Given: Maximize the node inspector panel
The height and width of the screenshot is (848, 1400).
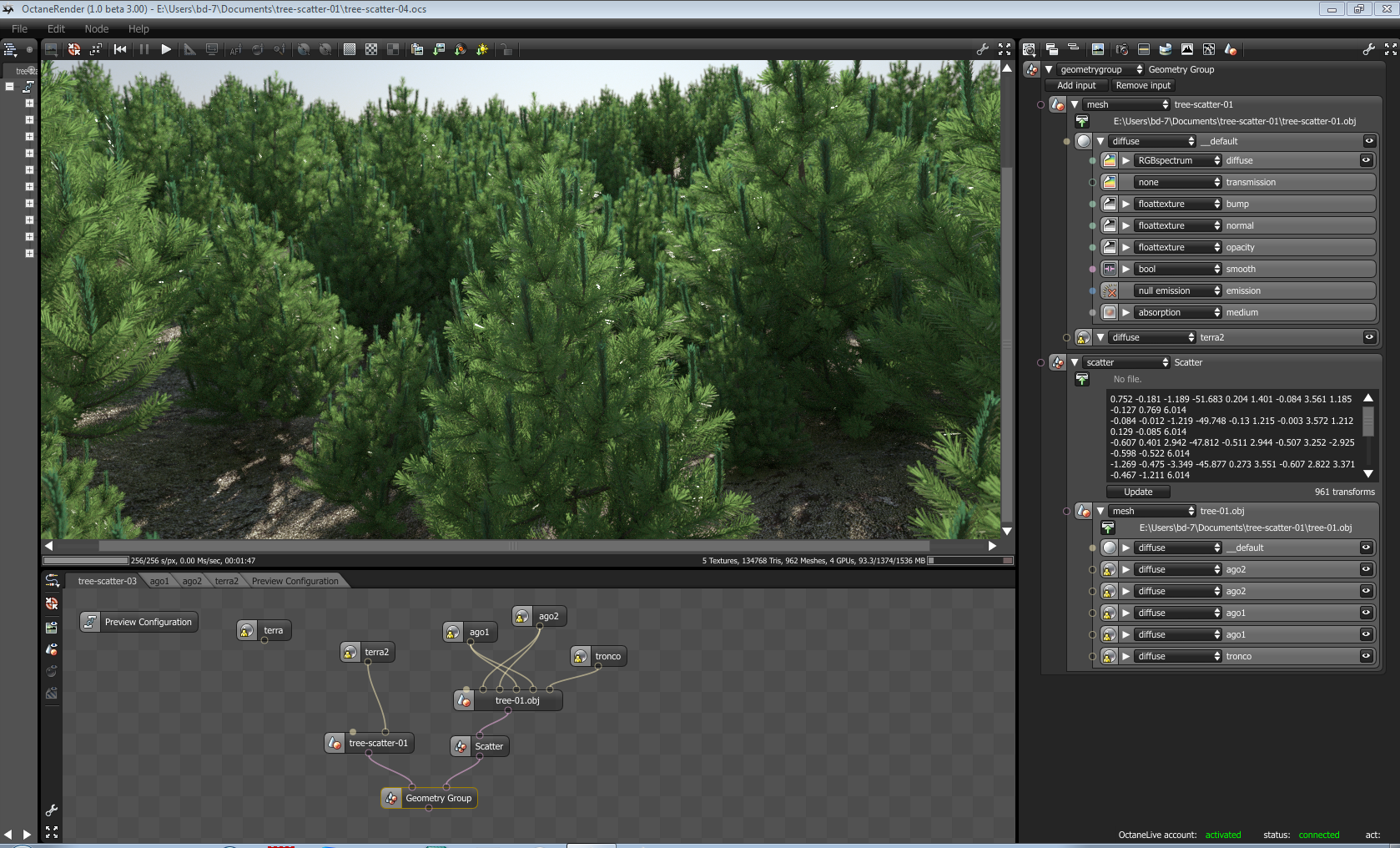Looking at the screenshot, I should tap(1391, 49).
